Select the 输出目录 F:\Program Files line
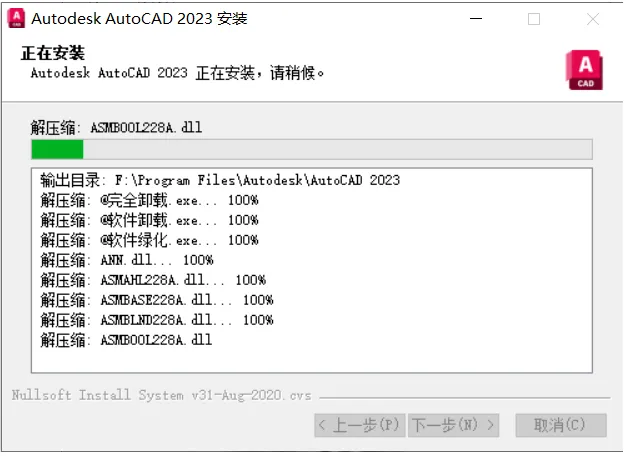The height and width of the screenshot is (456, 626). [220, 180]
